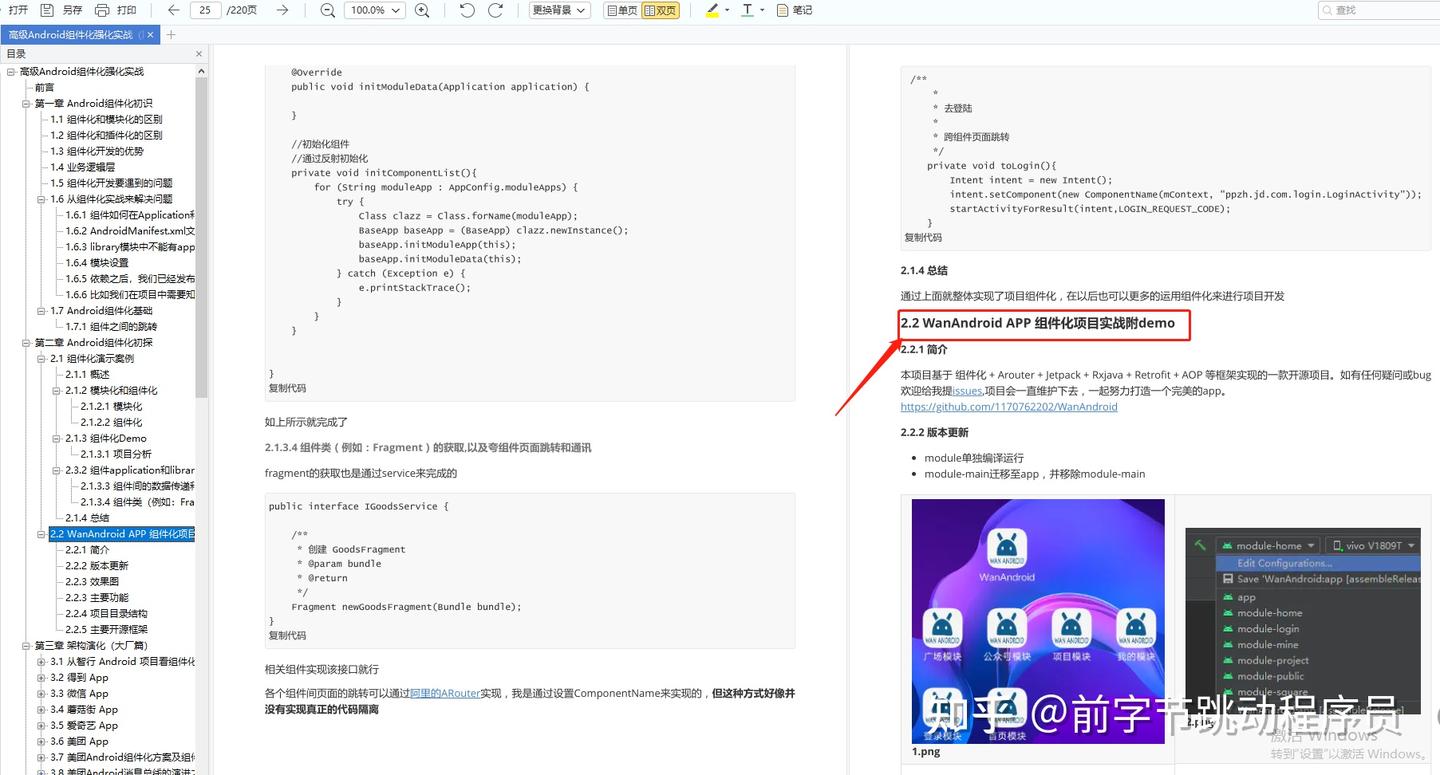
Task: Select the highlighter pen tool
Action: [x=712, y=9]
